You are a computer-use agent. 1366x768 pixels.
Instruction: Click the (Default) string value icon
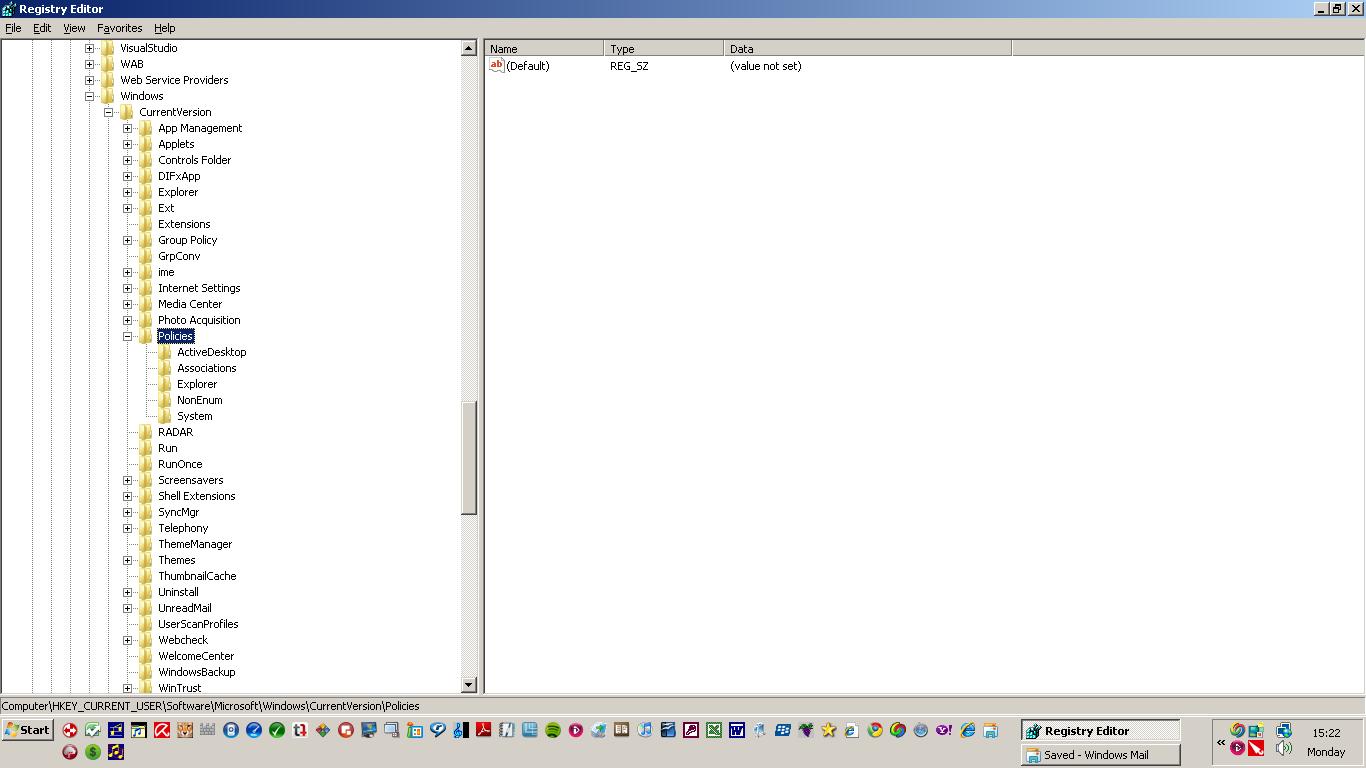pyautogui.click(x=497, y=66)
